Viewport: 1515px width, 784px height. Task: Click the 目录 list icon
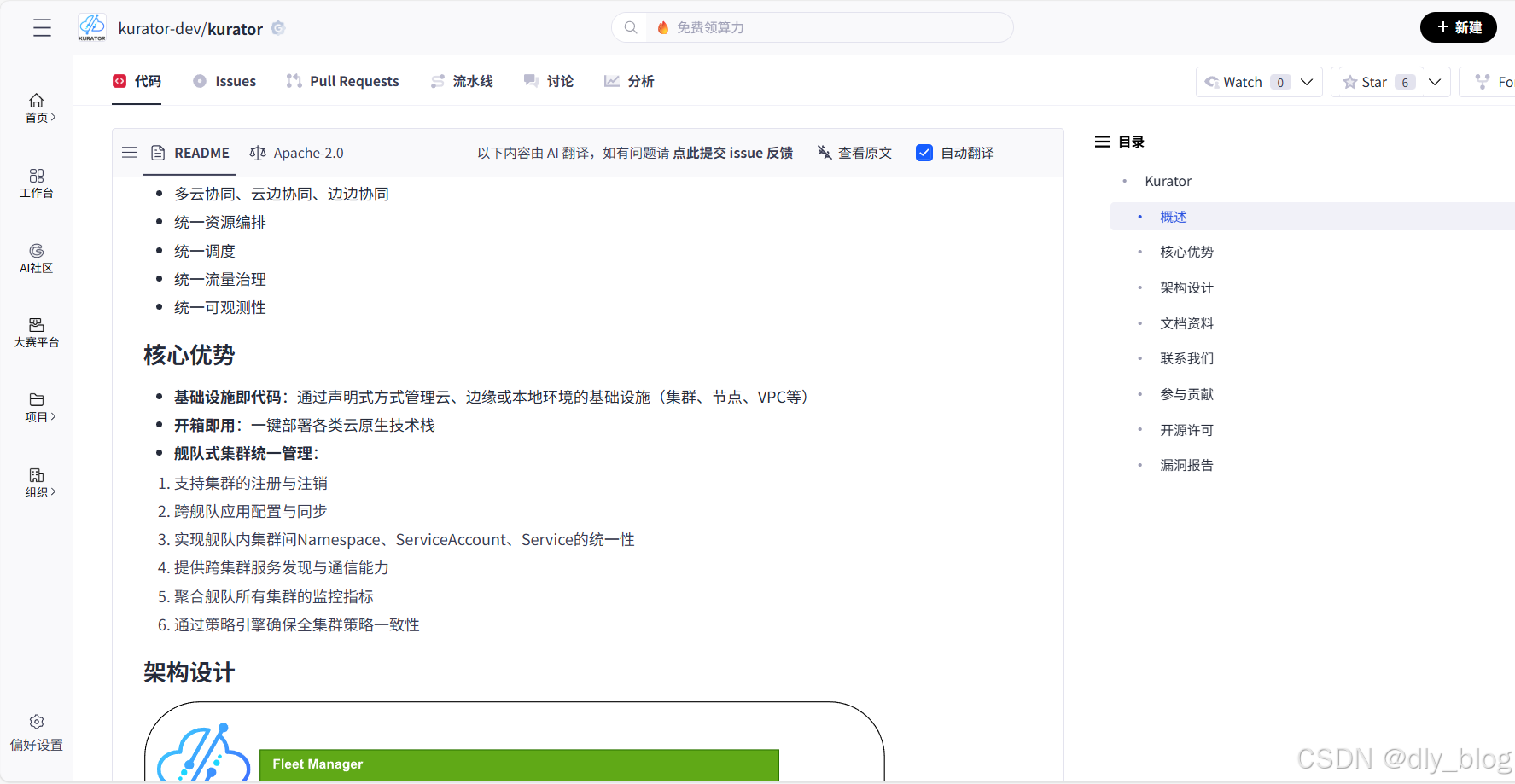point(1103,142)
